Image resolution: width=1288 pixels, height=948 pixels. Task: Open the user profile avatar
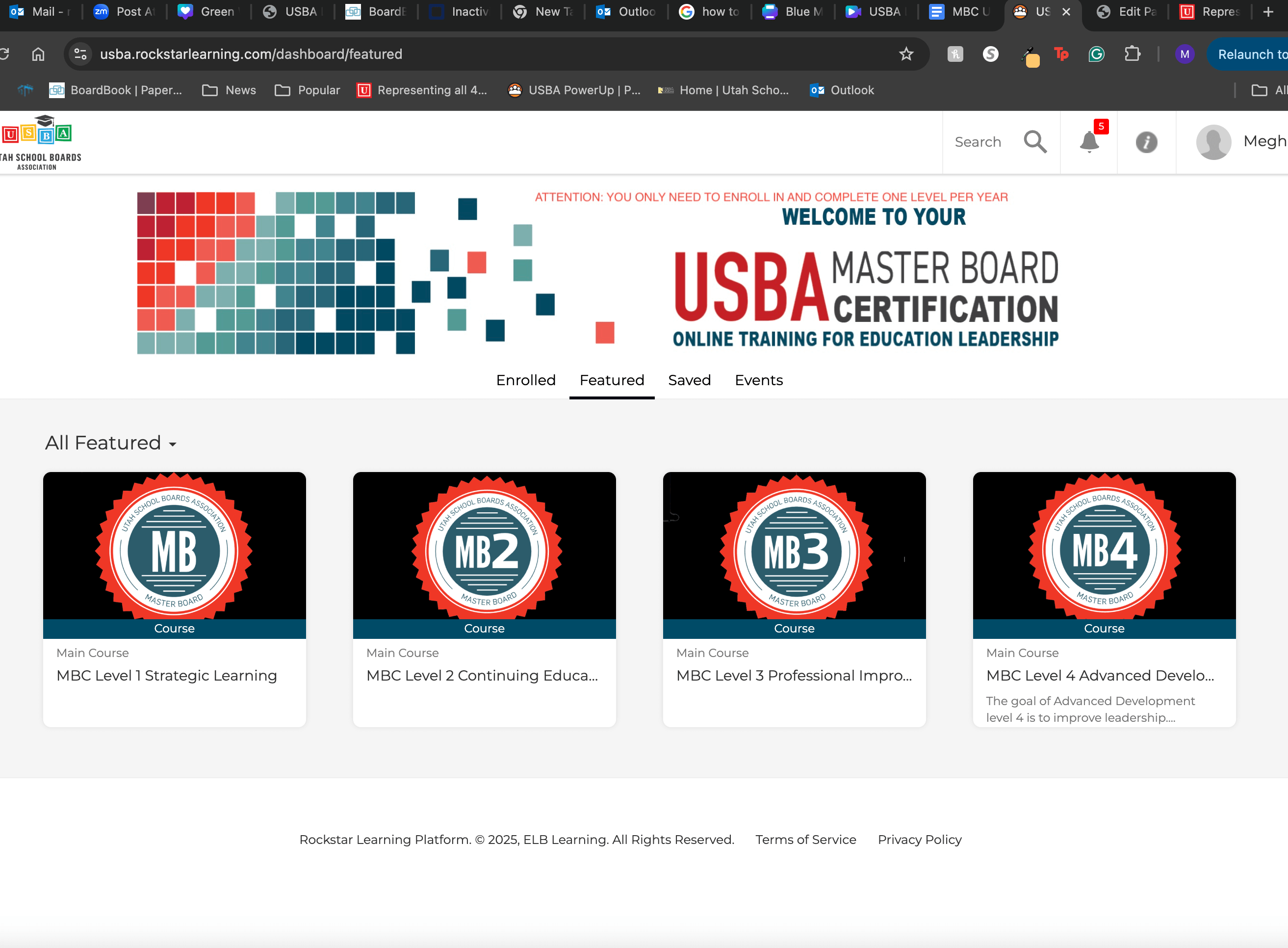pyautogui.click(x=1213, y=142)
